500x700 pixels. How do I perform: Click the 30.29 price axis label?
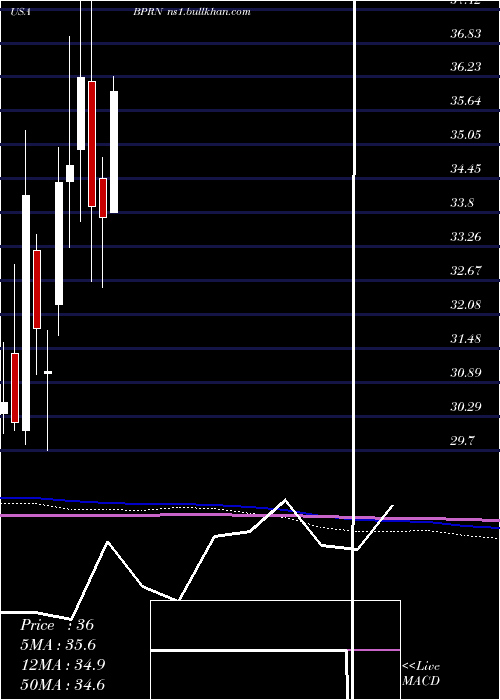466,407
